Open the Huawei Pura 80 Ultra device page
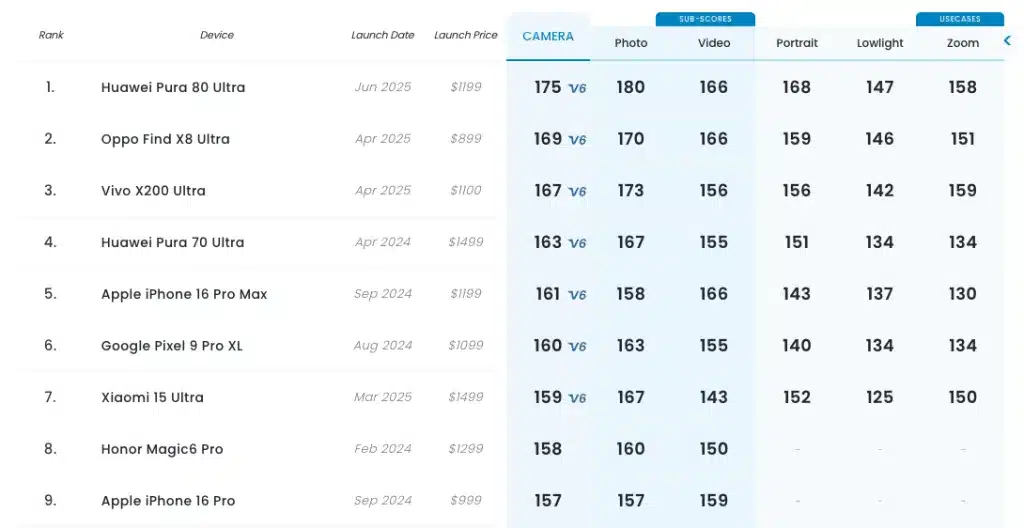 (173, 88)
